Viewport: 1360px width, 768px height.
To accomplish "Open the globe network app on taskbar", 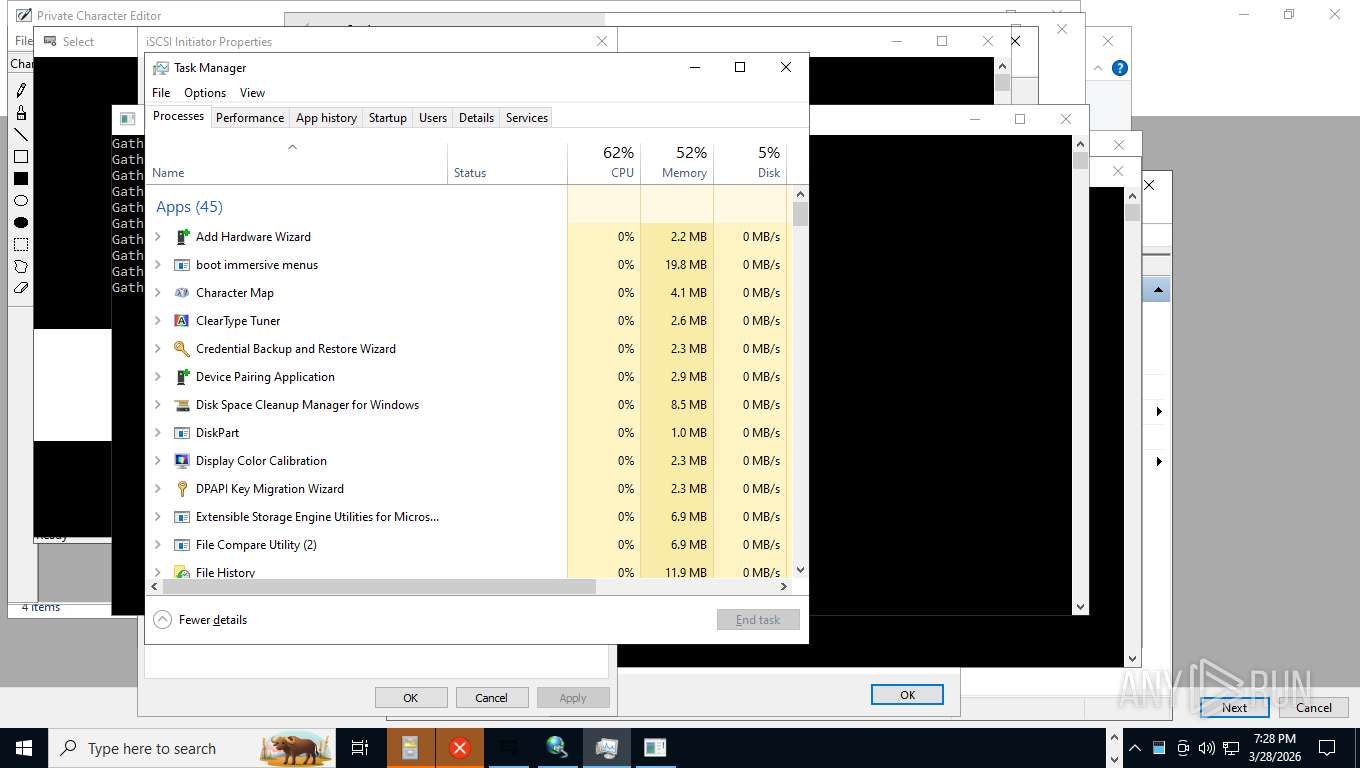I will tap(557, 748).
